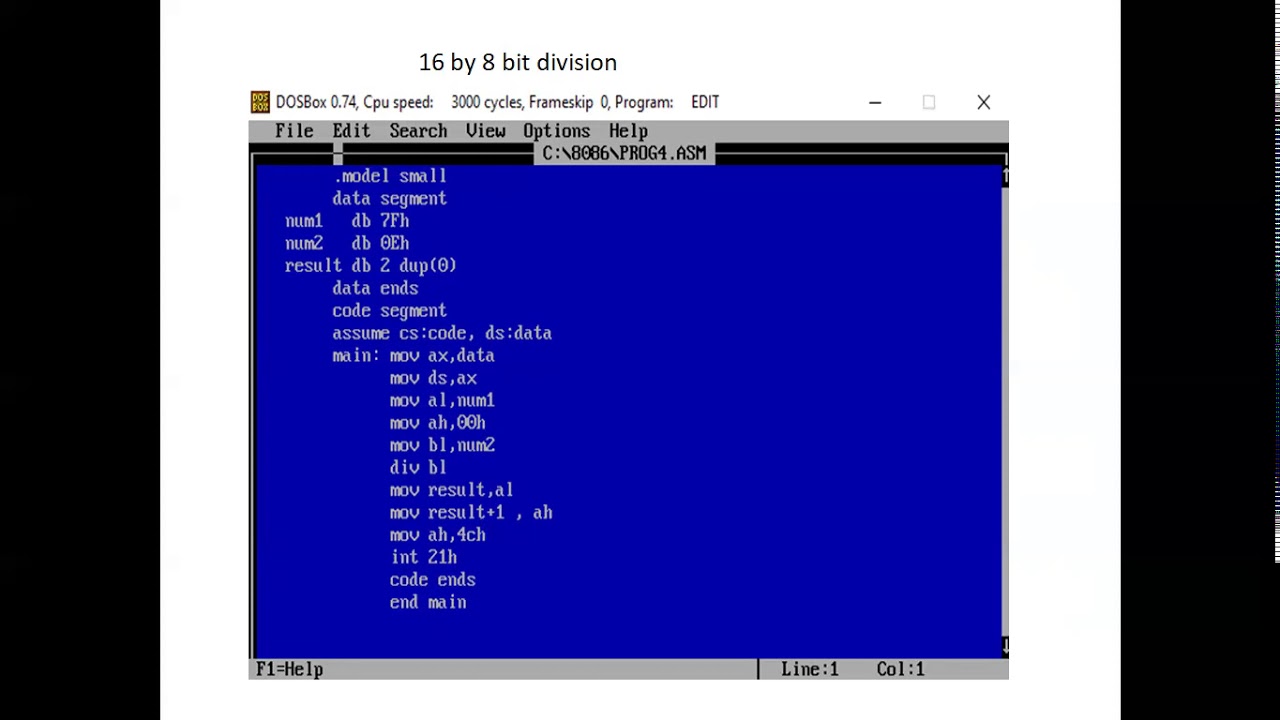
Task: Click the 'end main' line
Action: [428, 602]
